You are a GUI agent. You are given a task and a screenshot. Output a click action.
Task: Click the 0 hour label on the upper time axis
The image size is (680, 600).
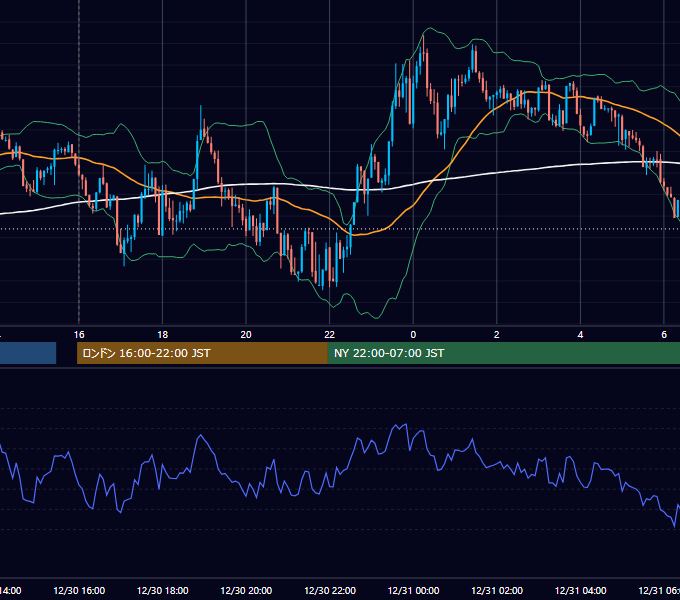[x=413, y=335]
